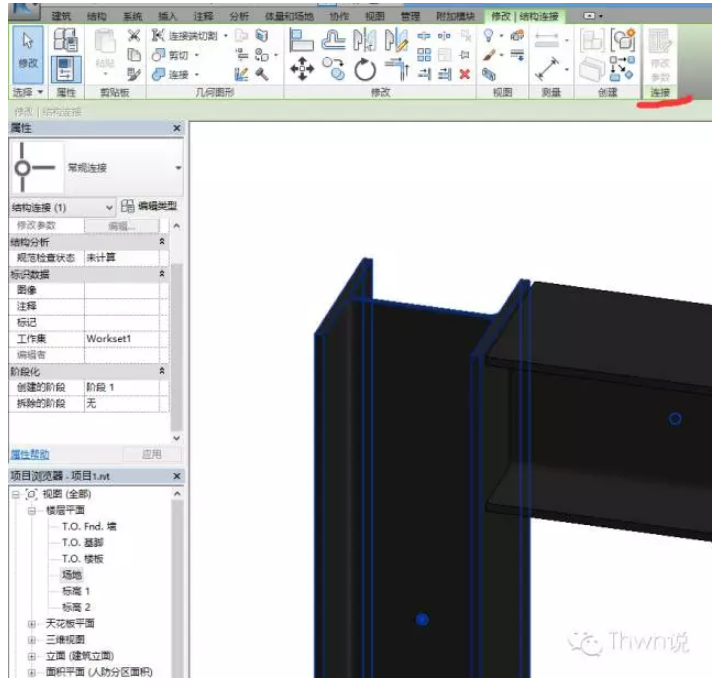Open the 体量和场地 ribbon tab
720x679 pixels.
[x=289, y=16]
